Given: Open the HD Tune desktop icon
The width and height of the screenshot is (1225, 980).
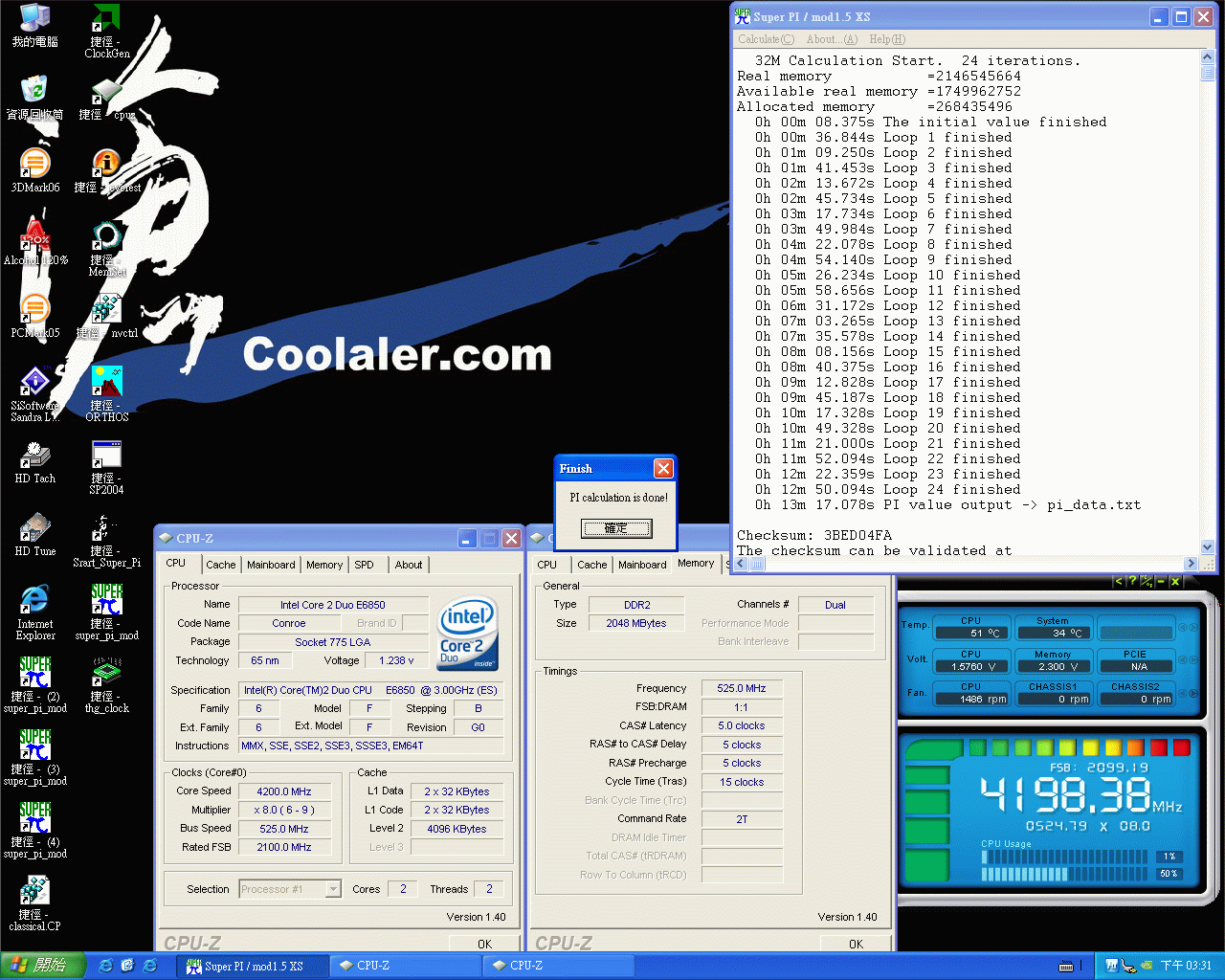Looking at the screenshot, I should [35, 535].
